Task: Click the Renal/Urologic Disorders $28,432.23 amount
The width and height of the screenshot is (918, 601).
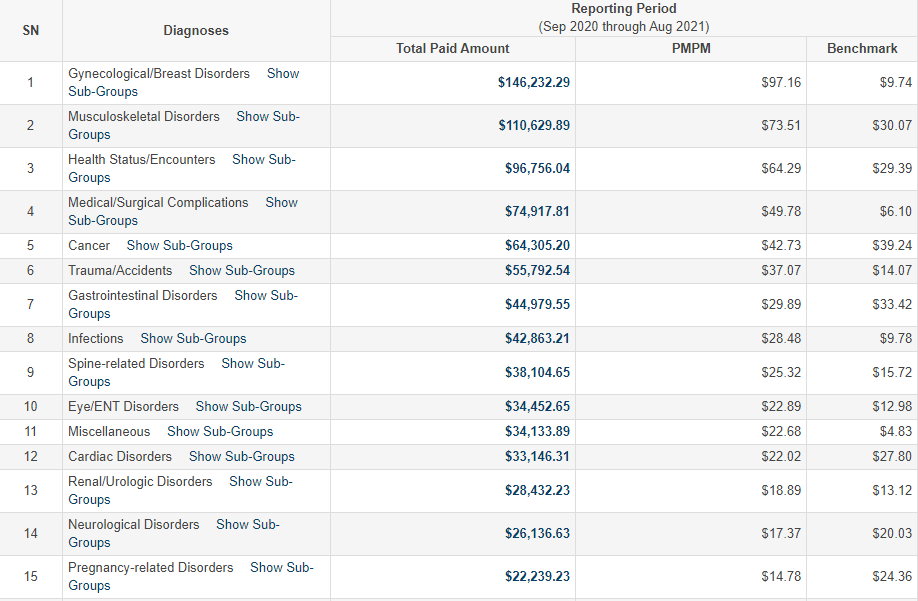Action: pos(537,491)
